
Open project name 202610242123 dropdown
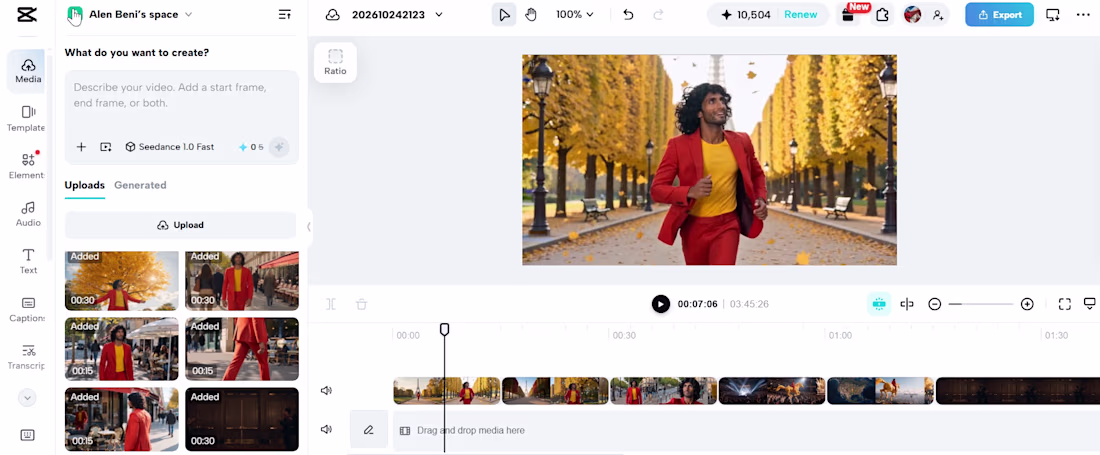click(397, 15)
